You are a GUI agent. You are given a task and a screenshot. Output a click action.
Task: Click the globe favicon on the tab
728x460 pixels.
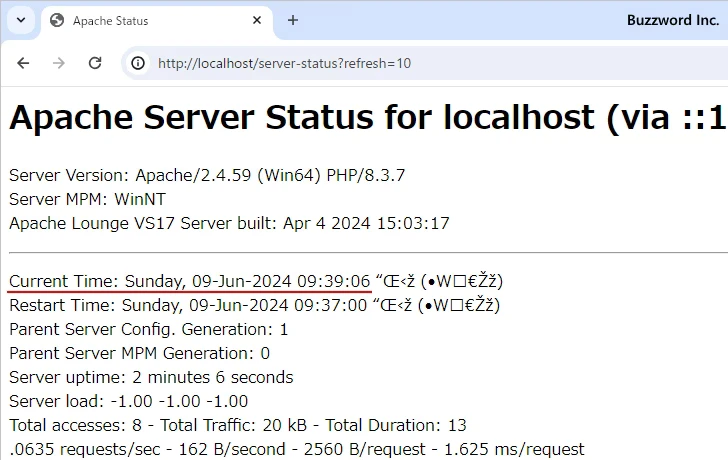tap(57, 21)
